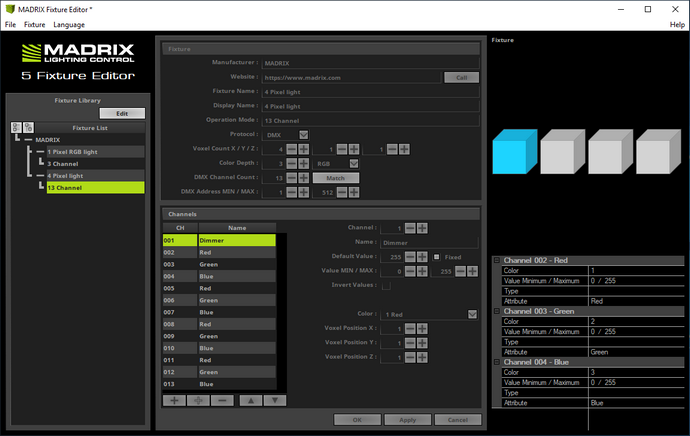
Task: Increase Voxel Count Y with the plus
Action: (x=354, y=149)
